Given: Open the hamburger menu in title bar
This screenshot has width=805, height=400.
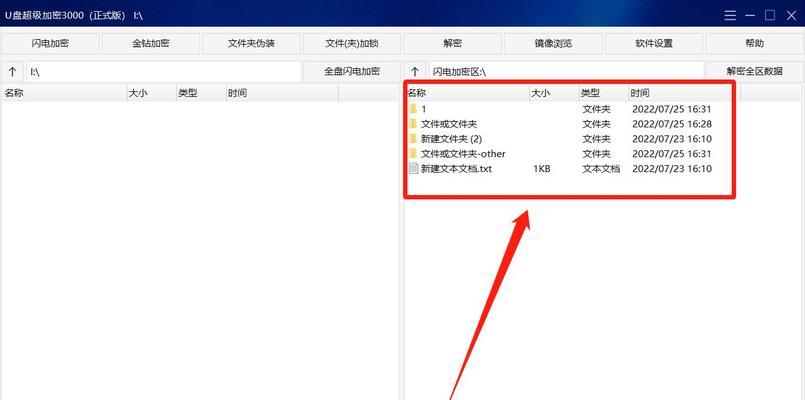Looking at the screenshot, I should tap(730, 15).
